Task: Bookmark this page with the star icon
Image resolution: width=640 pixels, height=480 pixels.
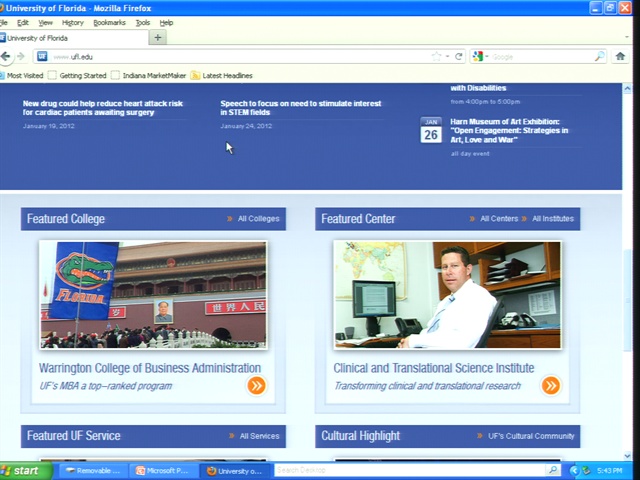Action: pyautogui.click(x=436, y=56)
